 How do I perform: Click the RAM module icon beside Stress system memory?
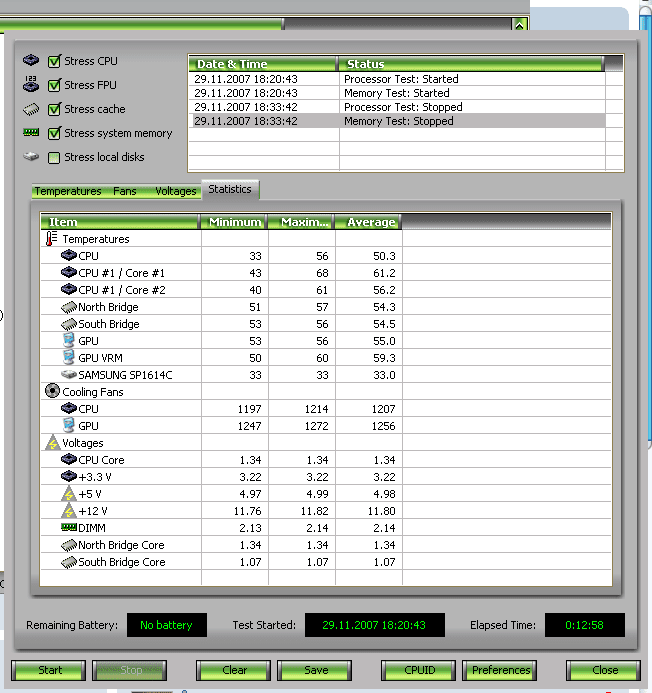(x=31, y=133)
